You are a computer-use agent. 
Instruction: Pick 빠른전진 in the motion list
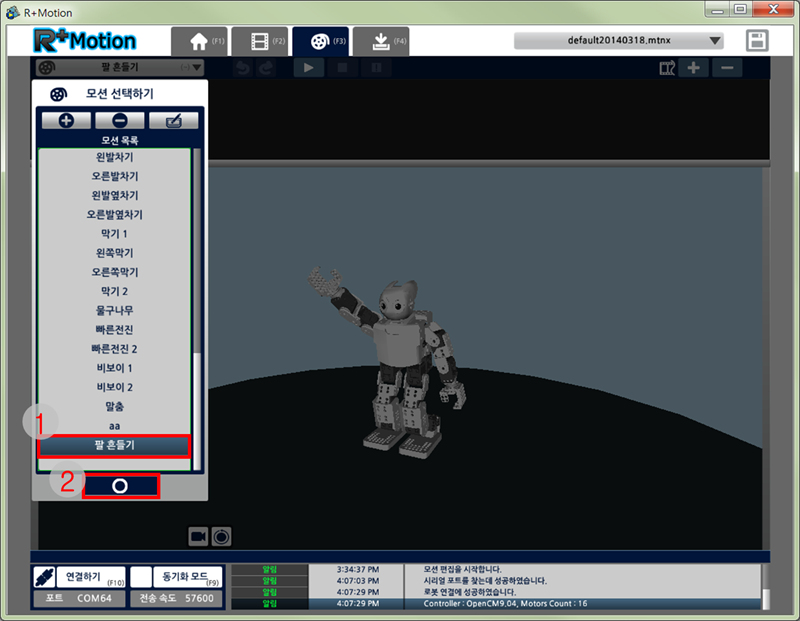click(x=115, y=330)
